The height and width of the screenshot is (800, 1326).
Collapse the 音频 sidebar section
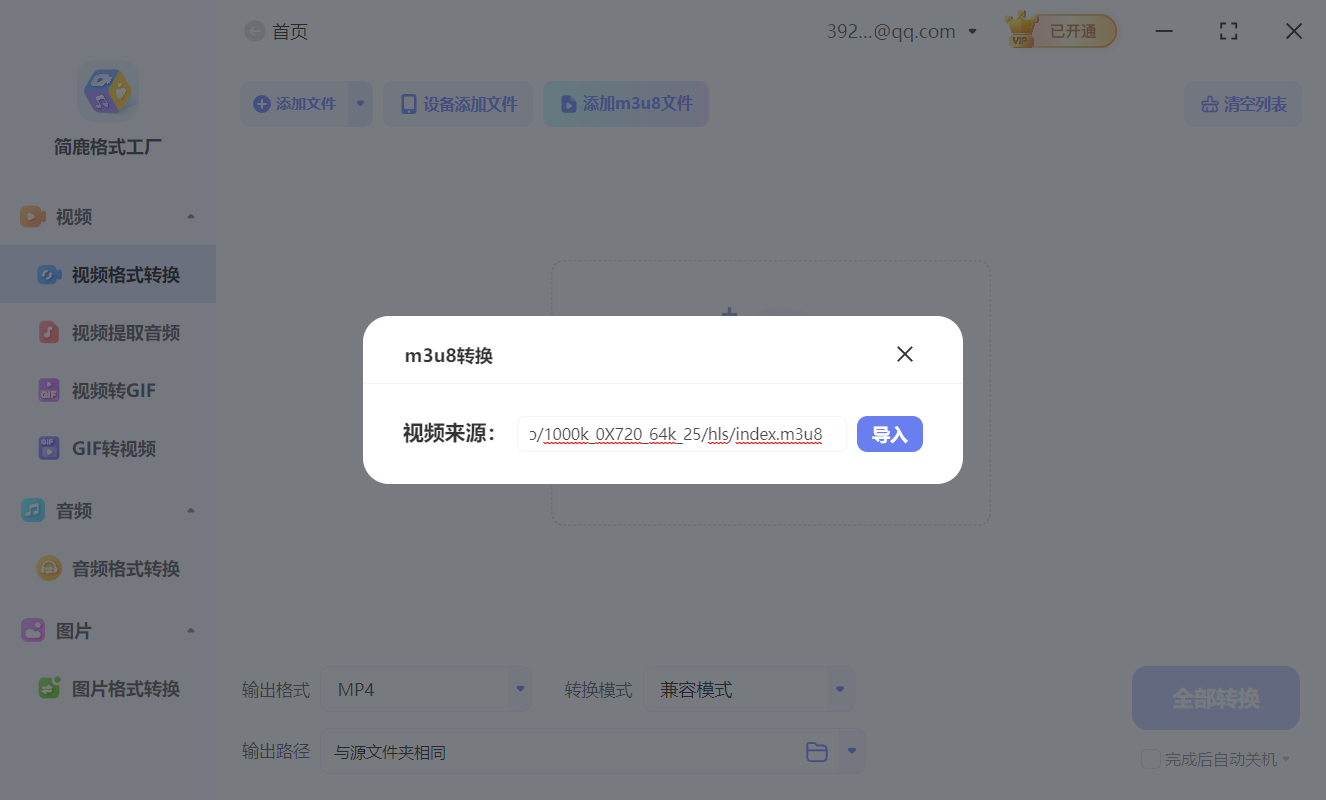[190, 511]
